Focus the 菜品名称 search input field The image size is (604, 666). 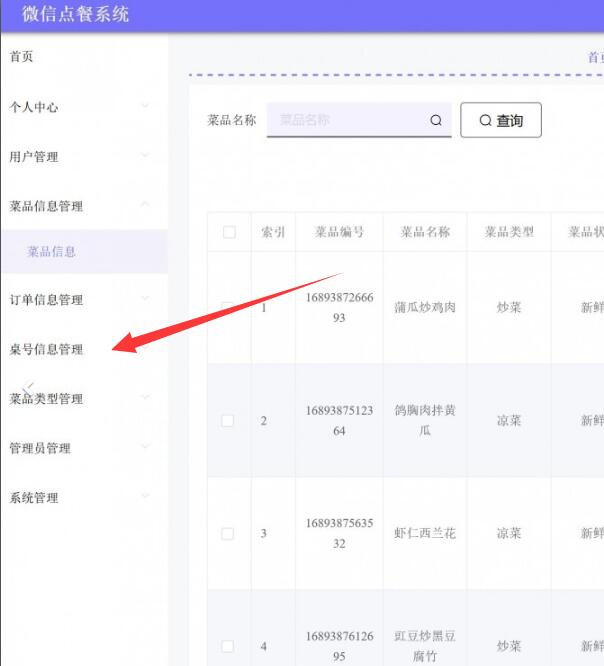pyautogui.click(x=359, y=120)
